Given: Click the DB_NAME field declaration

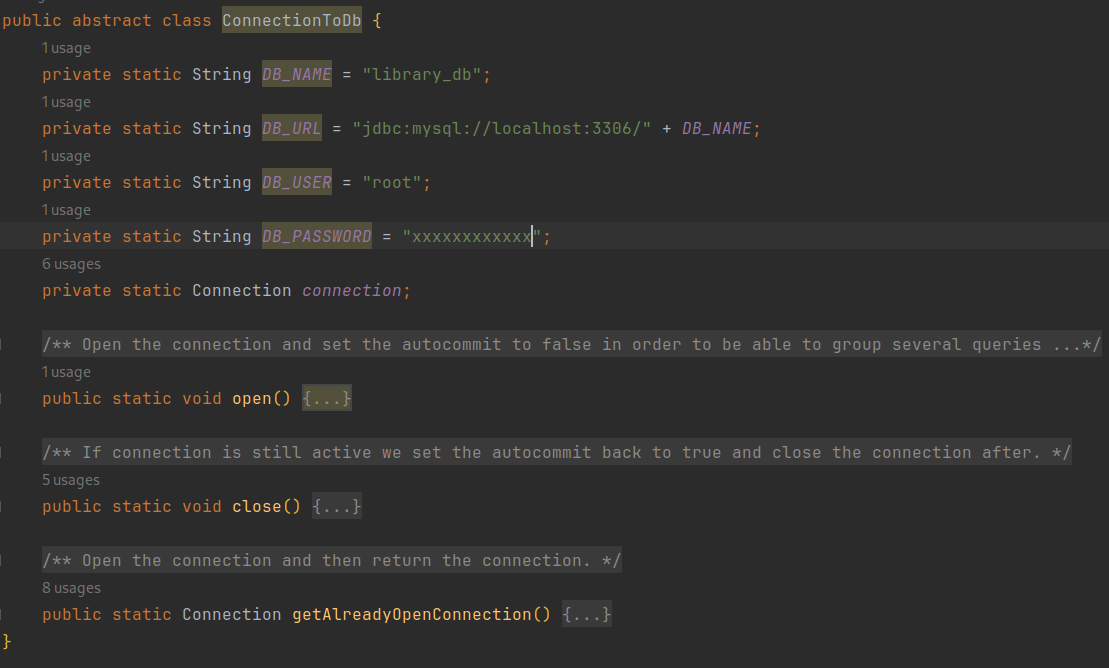Looking at the screenshot, I should pyautogui.click(x=296, y=74).
